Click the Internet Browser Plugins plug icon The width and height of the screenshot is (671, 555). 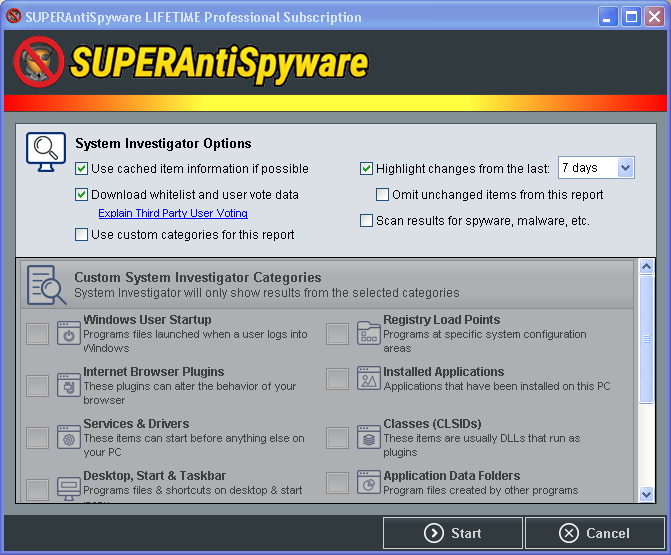(69, 385)
